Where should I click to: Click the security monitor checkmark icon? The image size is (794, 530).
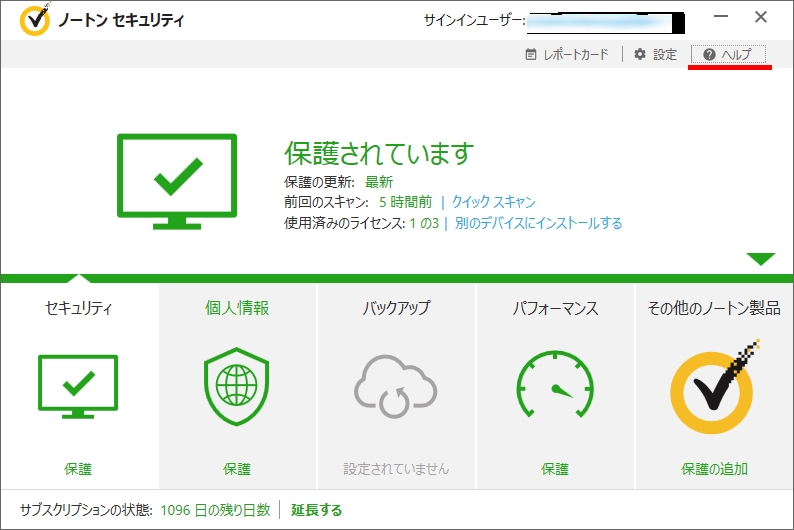[78, 386]
